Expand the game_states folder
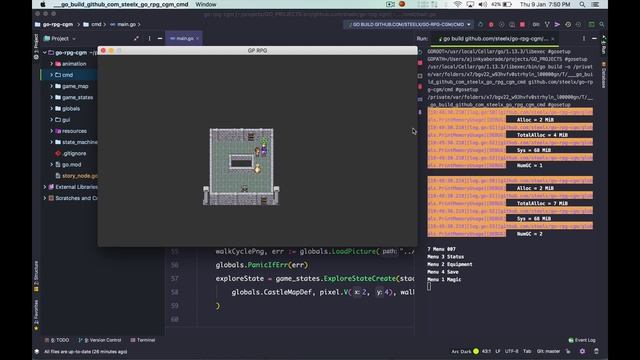640x360 pixels. [x=51, y=98]
